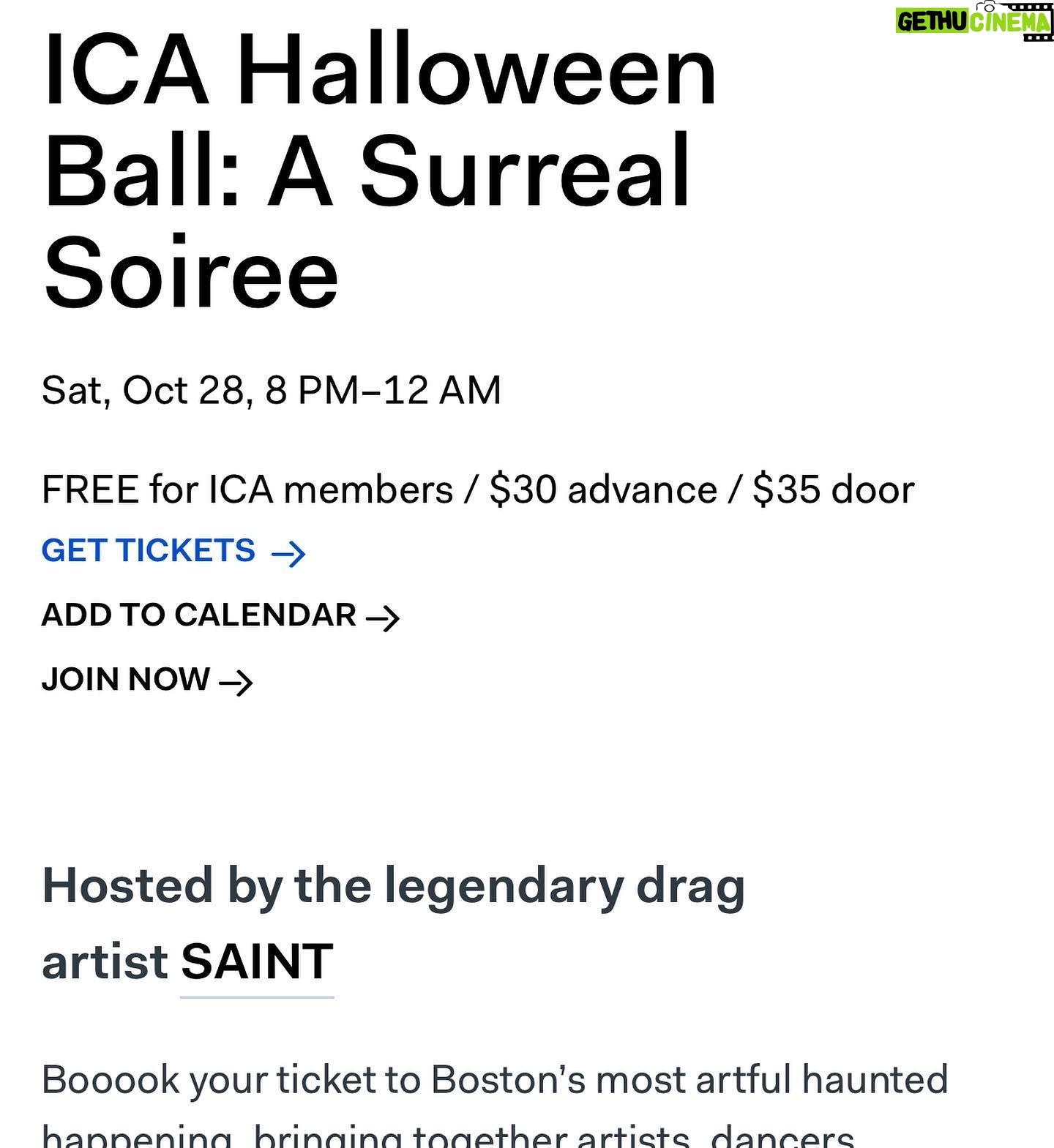Image resolution: width=1054 pixels, height=1148 pixels.
Task: Open the ADD TO CALENDAR link
Action: (198, 615)
